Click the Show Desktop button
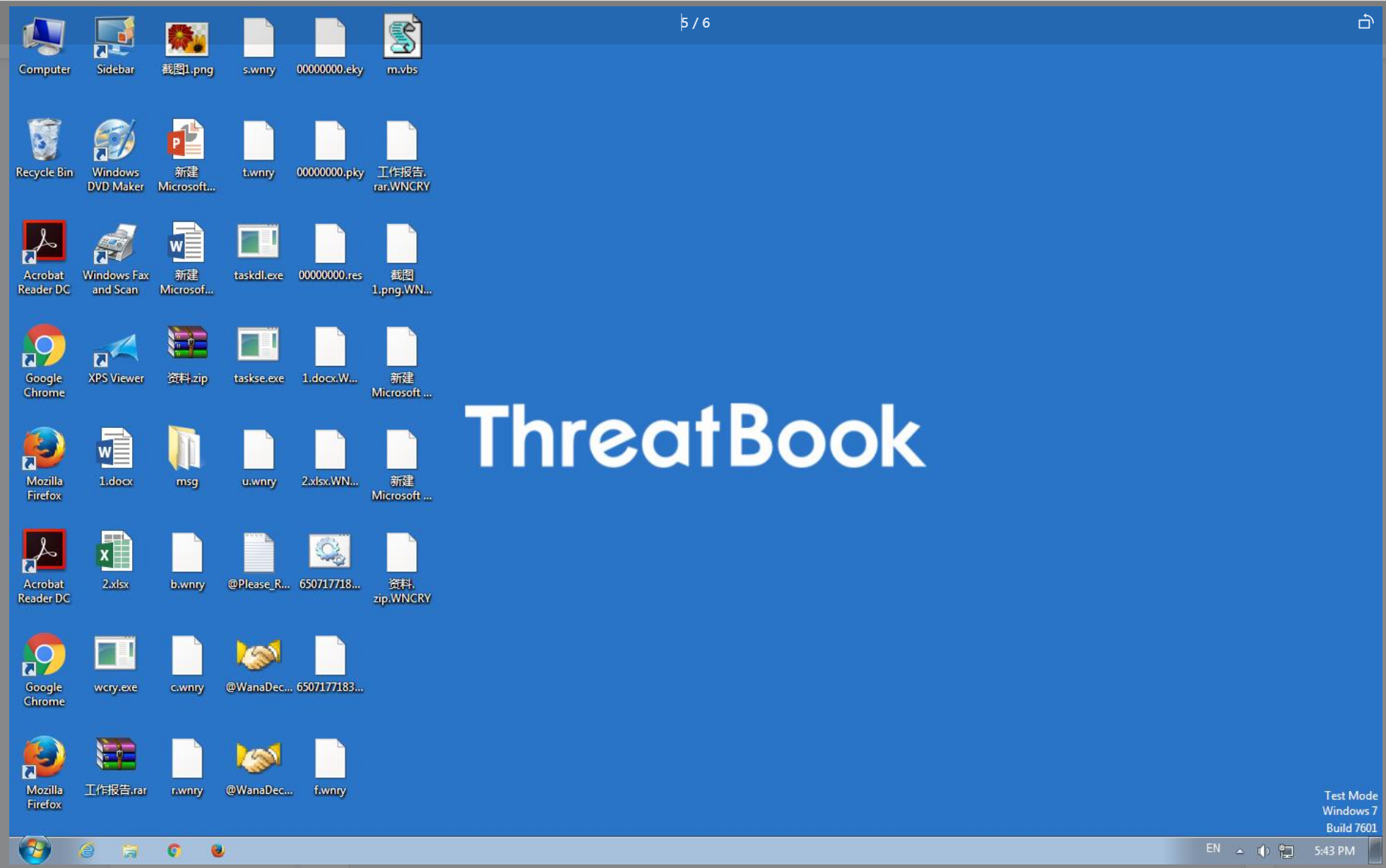Viewport: 1386px width, 868px height. [1375, 850]
